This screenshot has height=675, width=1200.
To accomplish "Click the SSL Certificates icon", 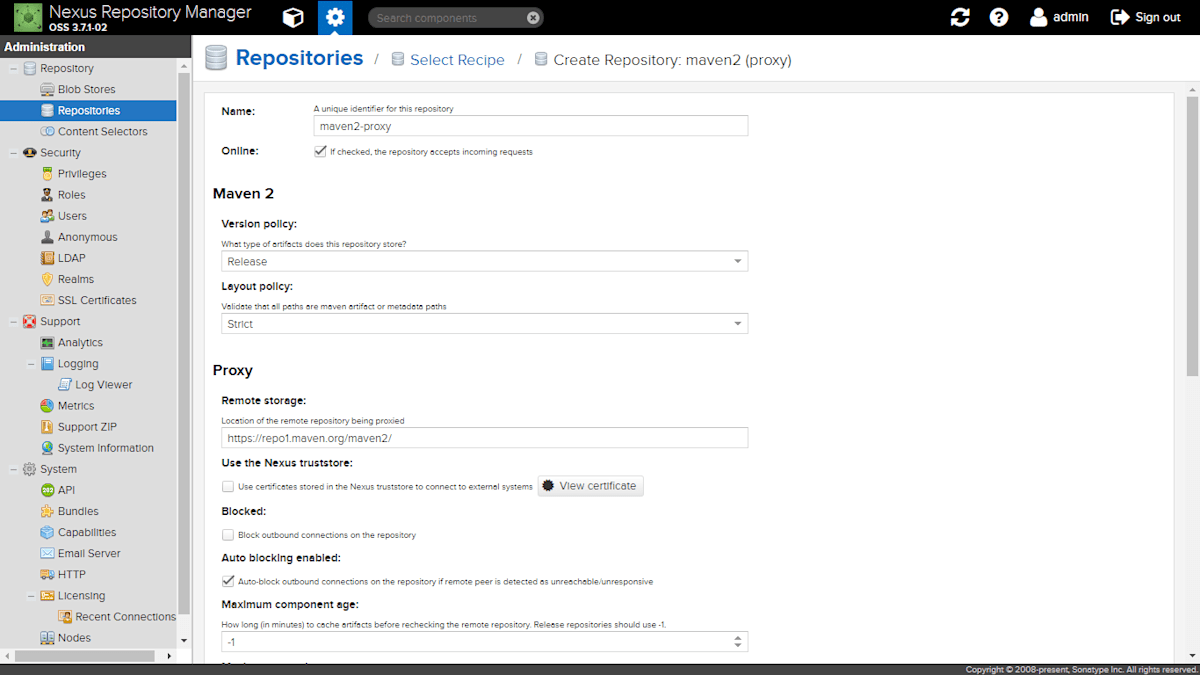I will pos(47,300).
